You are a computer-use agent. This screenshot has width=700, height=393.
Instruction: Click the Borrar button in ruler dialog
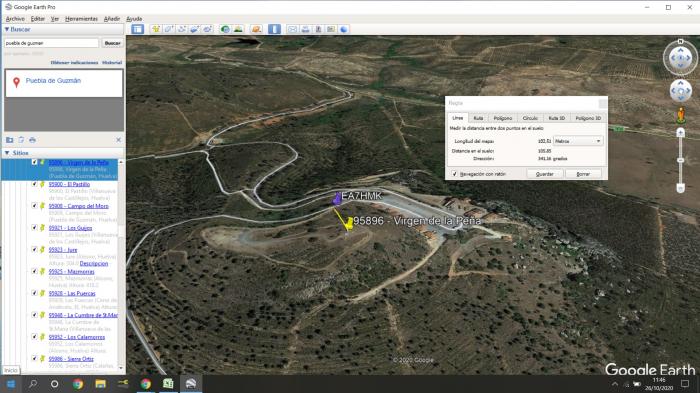coord(583,174)
